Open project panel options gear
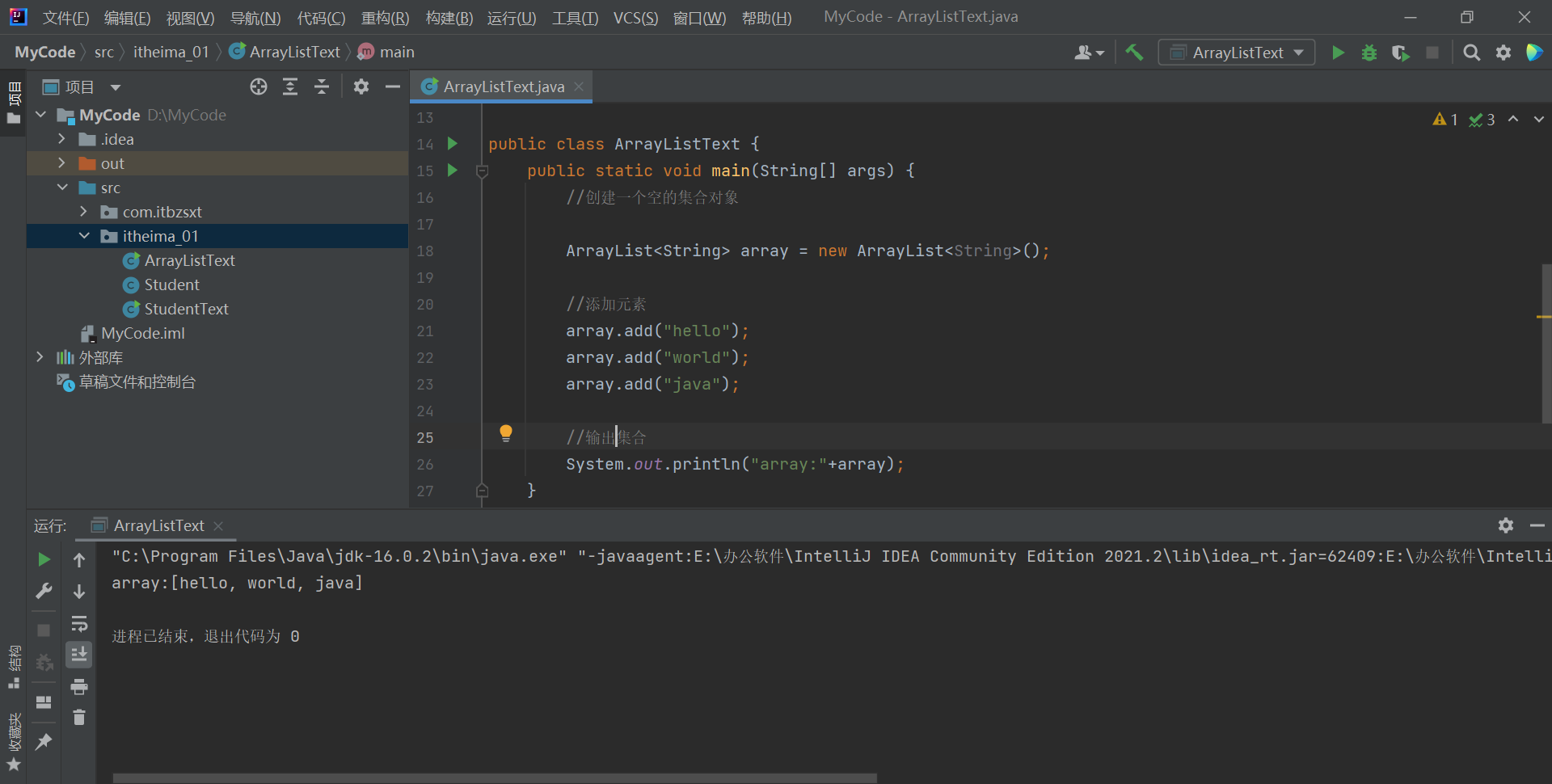The width and height of the screenshot is (1552, 784). click(361, 86)
